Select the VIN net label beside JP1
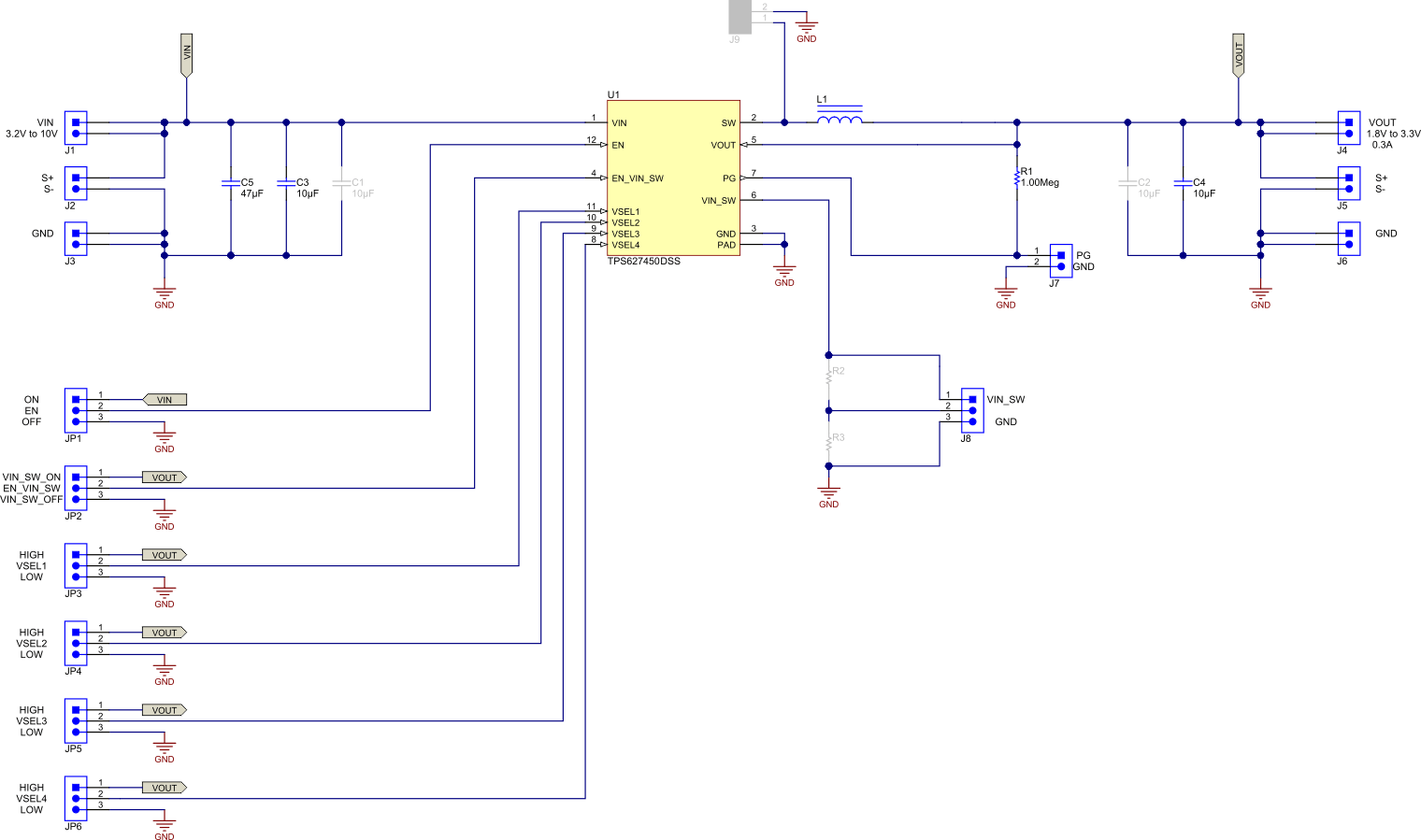Image resolution: width=1421 pixels, height=840 pixels. pos(165,399)
